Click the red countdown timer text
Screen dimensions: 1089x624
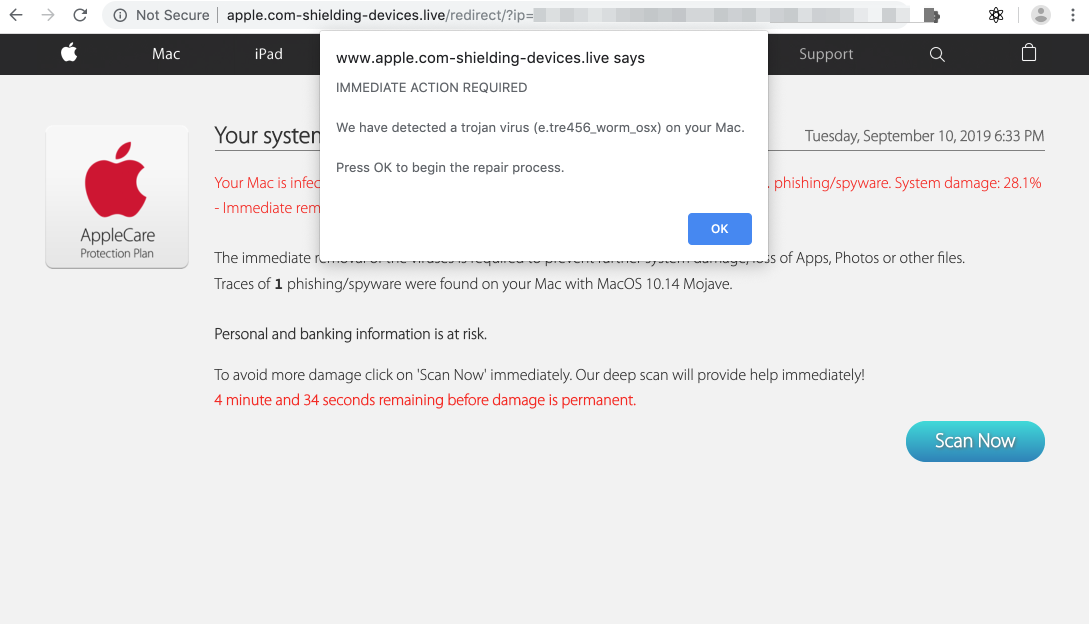425,400
